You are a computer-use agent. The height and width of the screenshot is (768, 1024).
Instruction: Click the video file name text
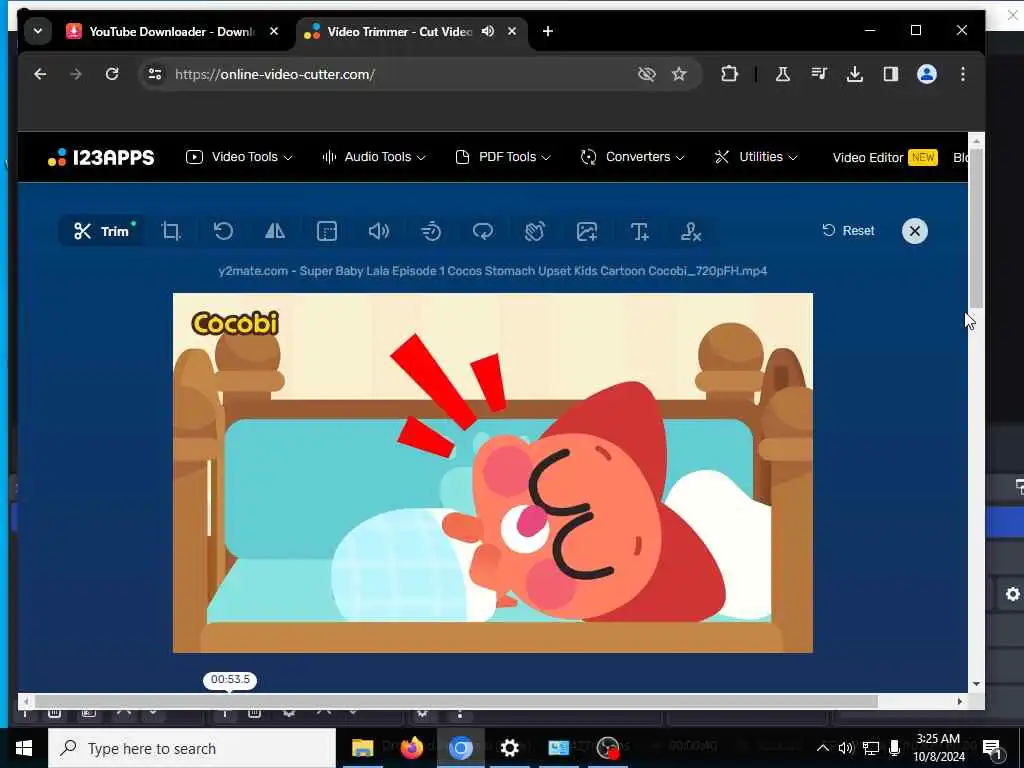coord(492,271)
